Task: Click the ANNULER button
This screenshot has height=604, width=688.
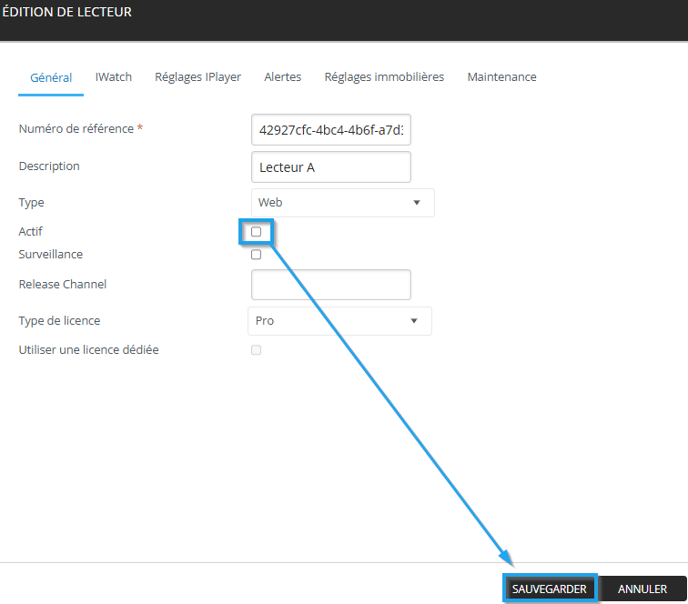Action: [642, 589]
